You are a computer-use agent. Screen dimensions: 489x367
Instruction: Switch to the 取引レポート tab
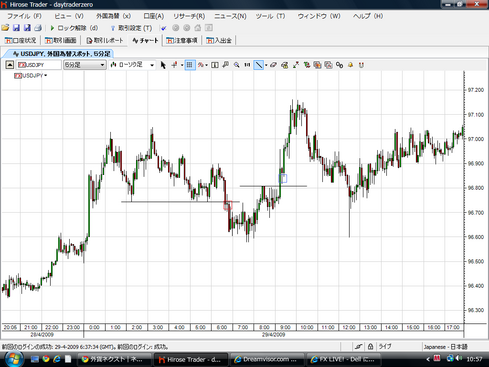pyautogui.click(x=105, y=40)
